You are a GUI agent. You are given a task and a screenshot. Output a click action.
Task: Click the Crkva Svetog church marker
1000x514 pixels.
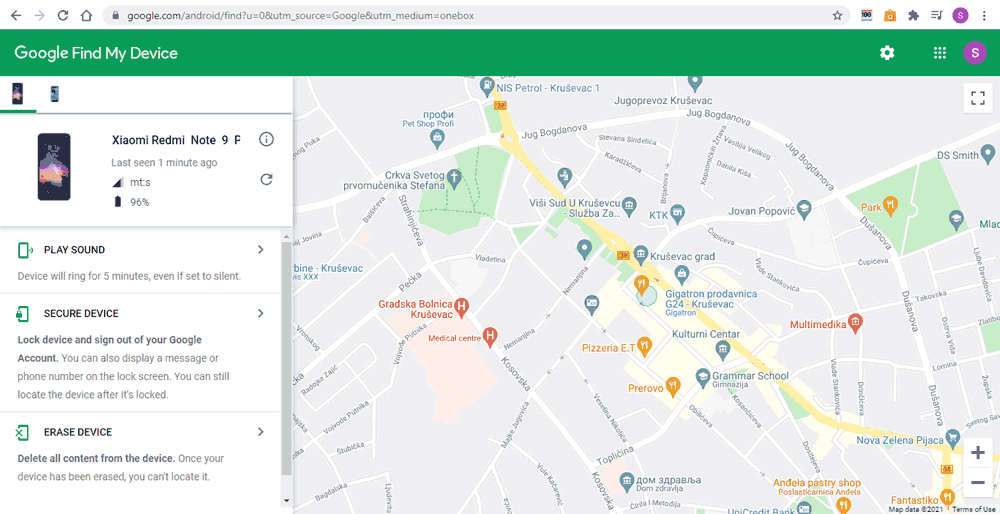(453, 177)
